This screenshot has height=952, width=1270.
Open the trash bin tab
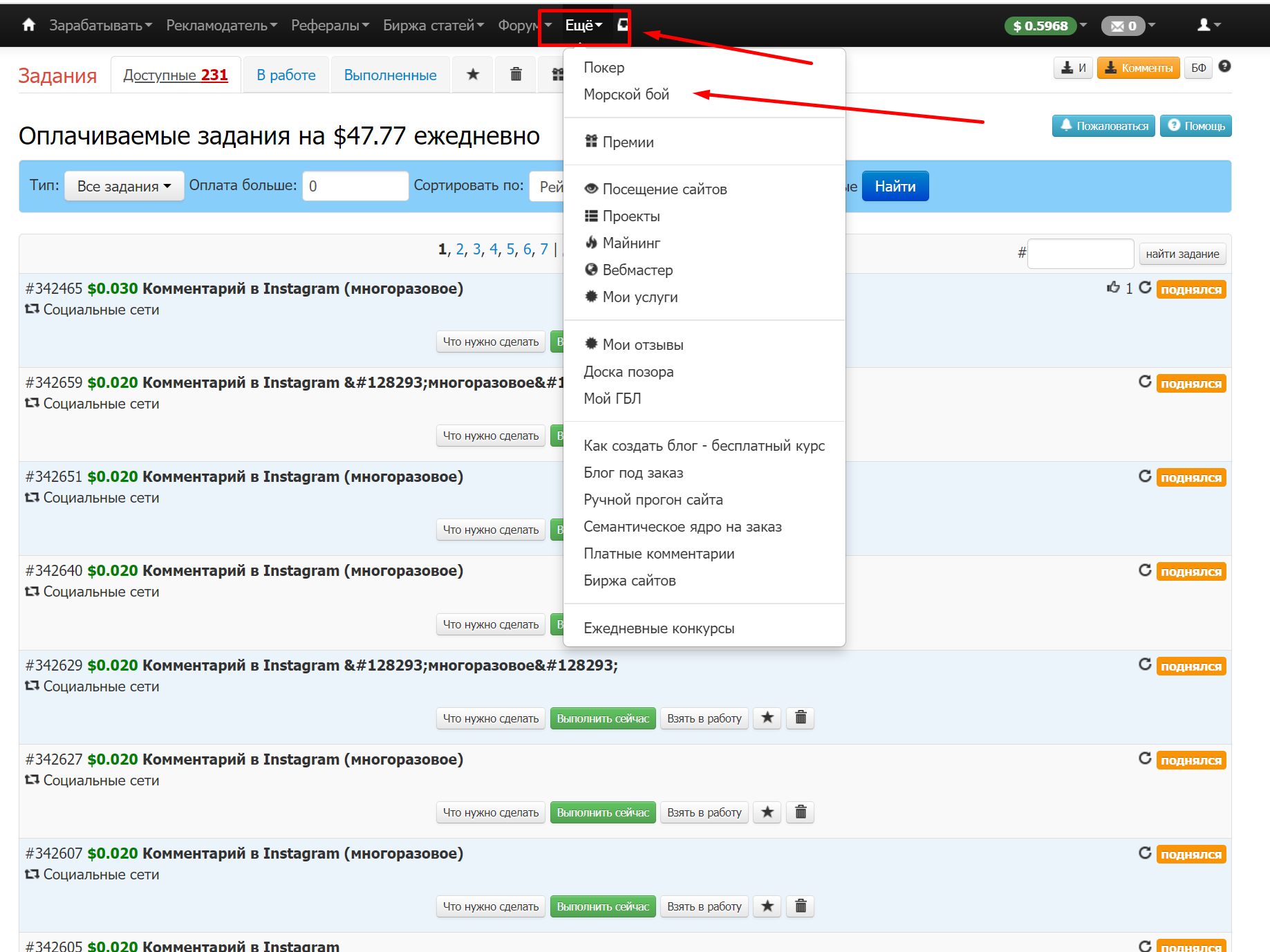pos(516,75)
